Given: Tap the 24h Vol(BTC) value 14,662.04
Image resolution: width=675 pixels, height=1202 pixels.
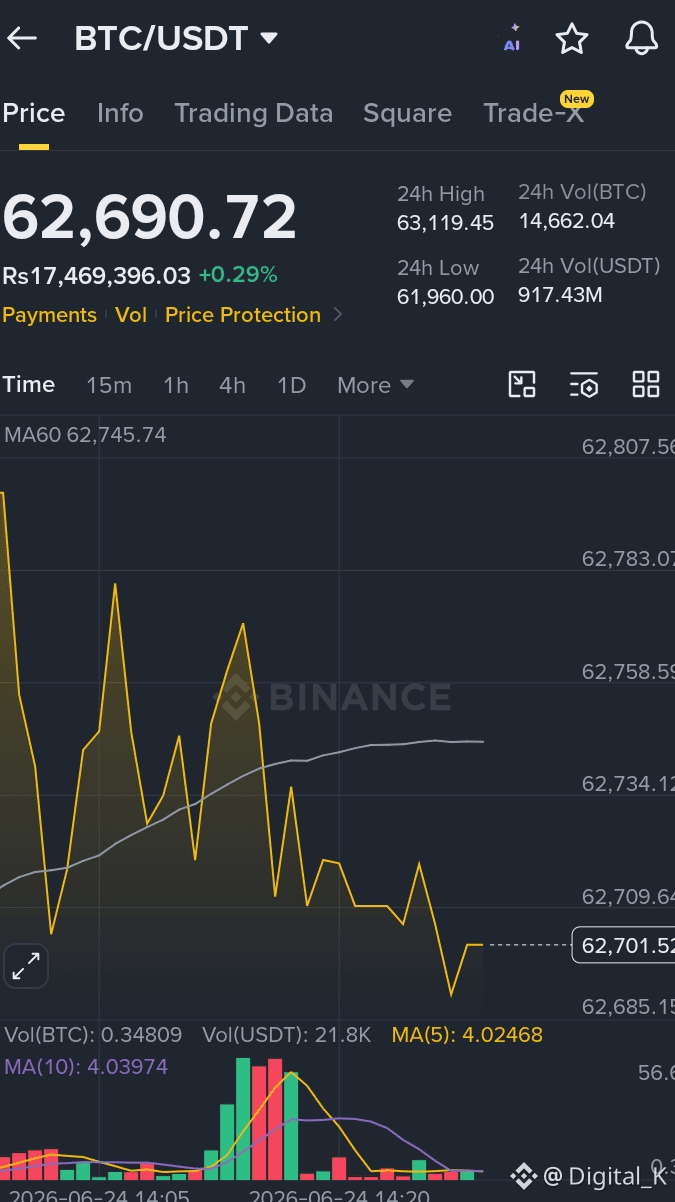Looking at the screenshot, I should [566, 221].
